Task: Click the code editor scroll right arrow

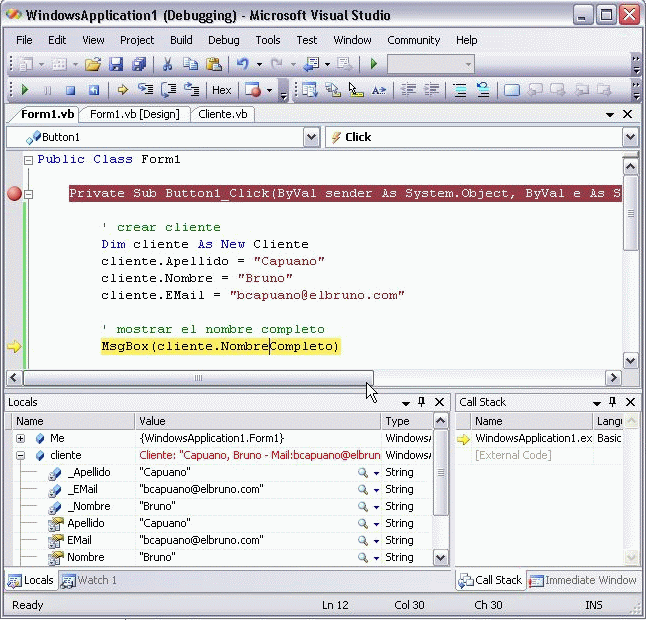Action: 613,377
